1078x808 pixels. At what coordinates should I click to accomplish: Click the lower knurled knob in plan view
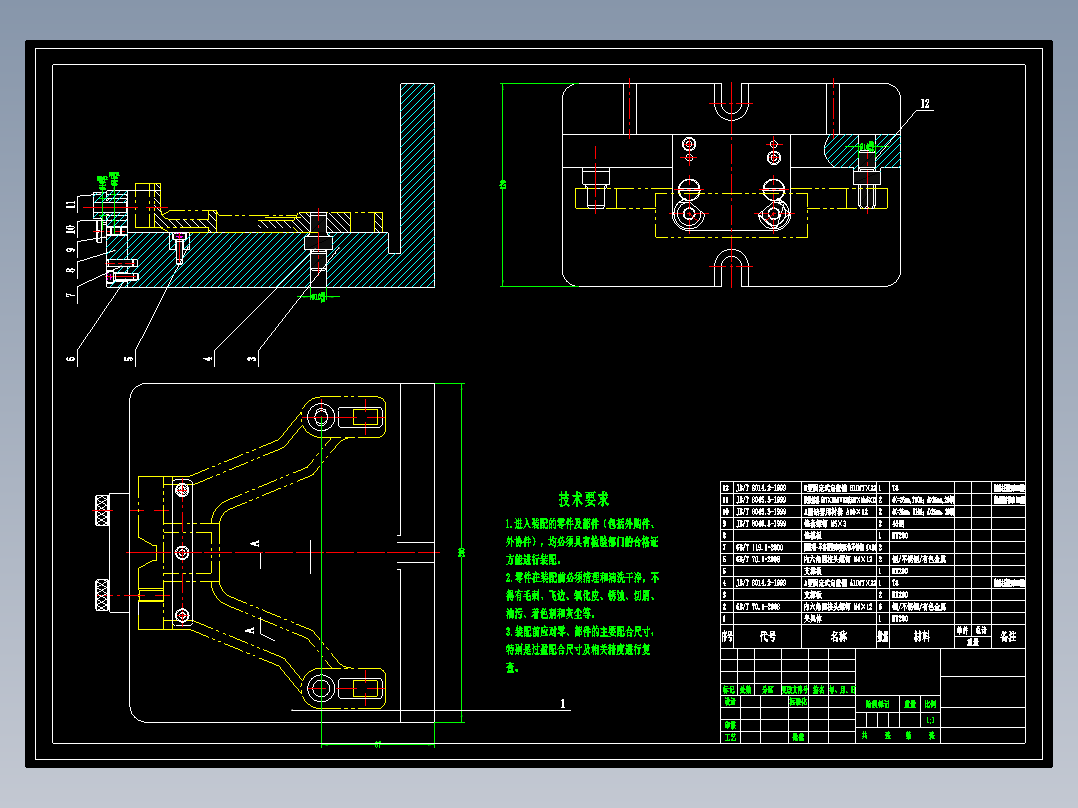[x=102, y=595]
